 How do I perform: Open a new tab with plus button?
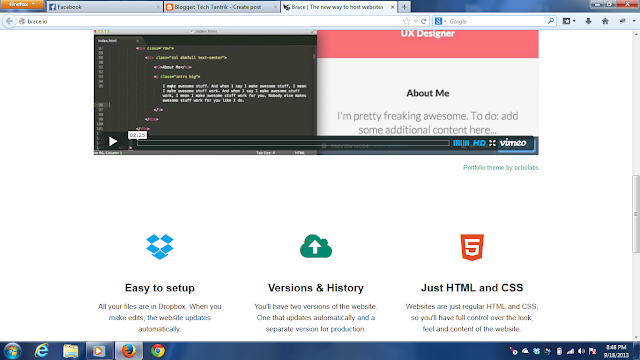tap(404, 7)
